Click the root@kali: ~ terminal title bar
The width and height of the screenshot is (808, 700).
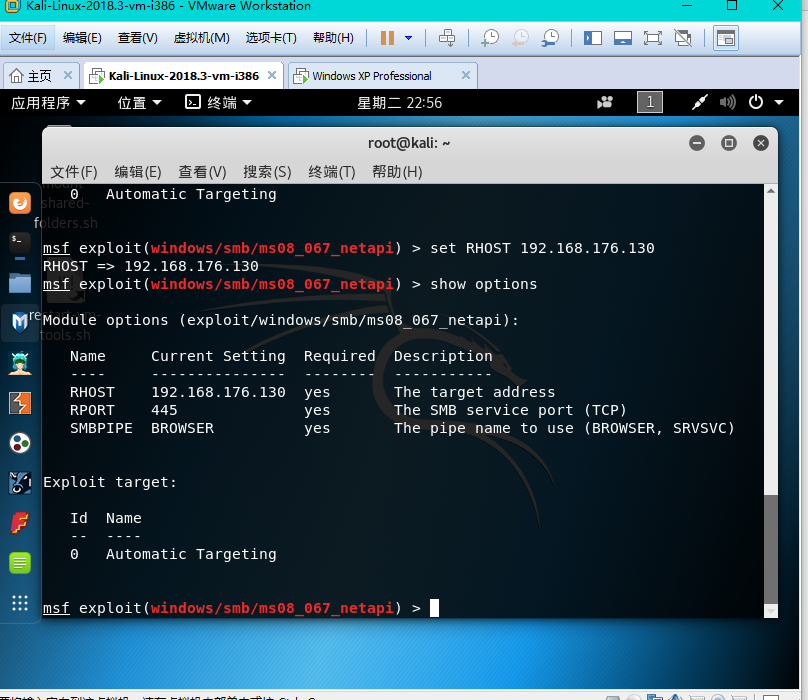click(x=409, y=143)
